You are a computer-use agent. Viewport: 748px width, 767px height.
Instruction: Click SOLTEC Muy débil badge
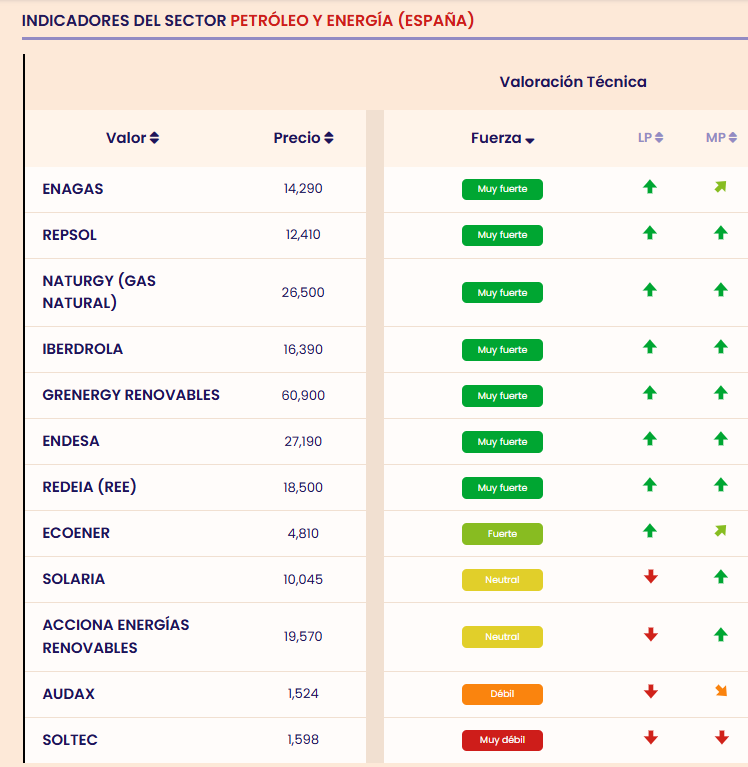(502, 740)
